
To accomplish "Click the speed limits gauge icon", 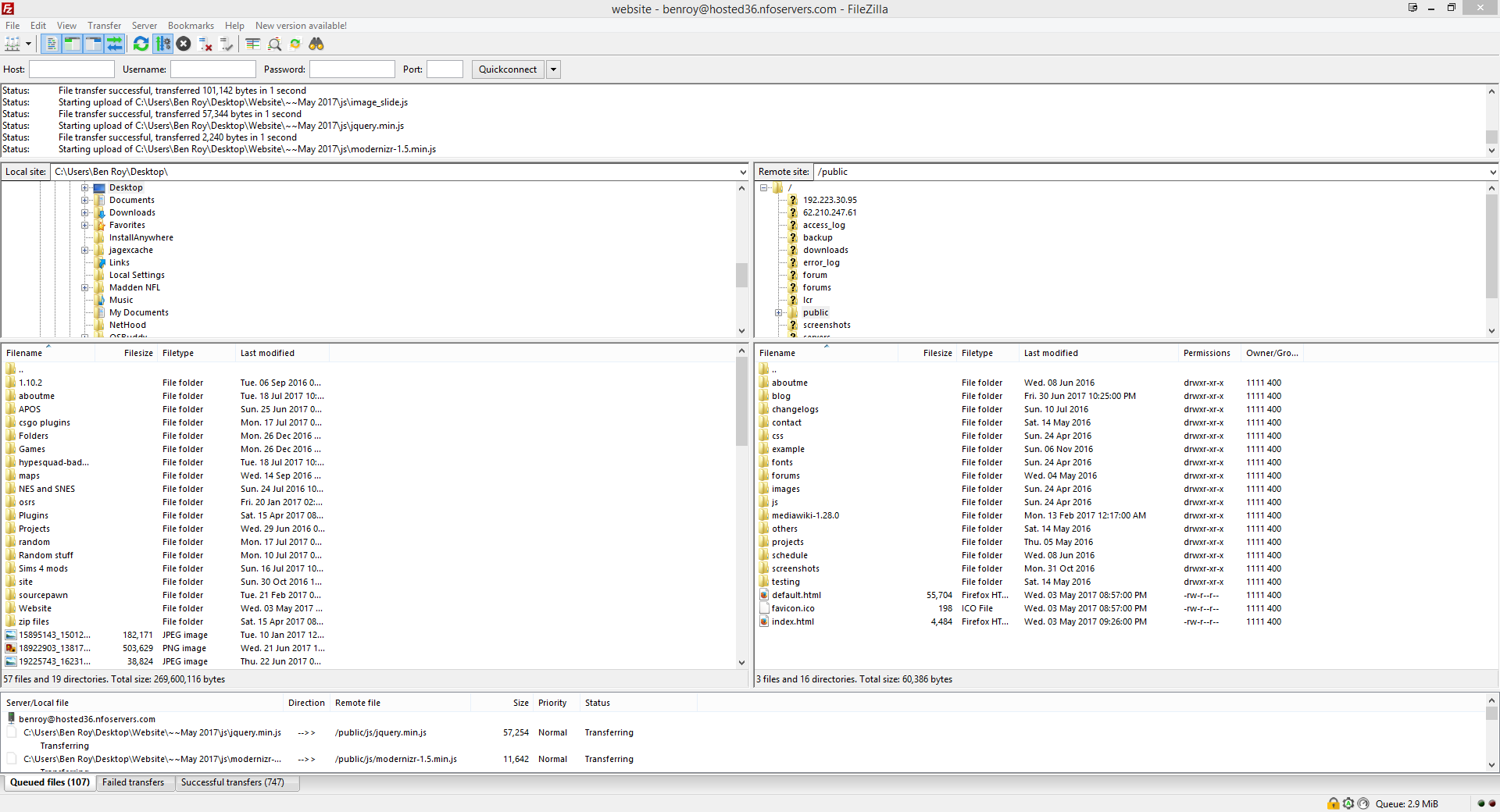I will tap(1363, 803).
